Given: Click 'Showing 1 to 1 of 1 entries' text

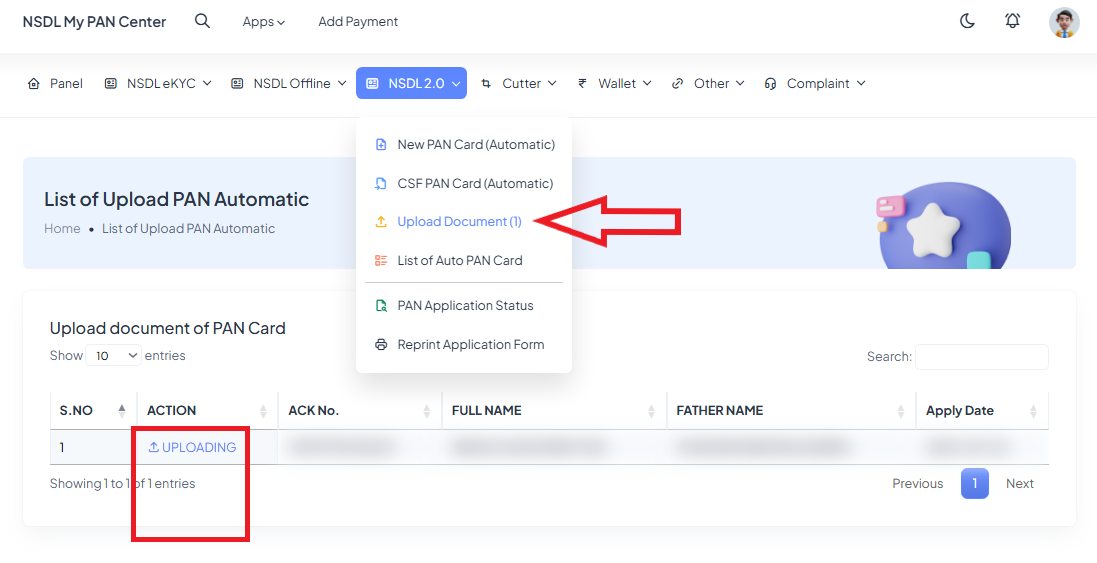Looking at the screenshot, I should pyautogui.click(x=122, y=483).
